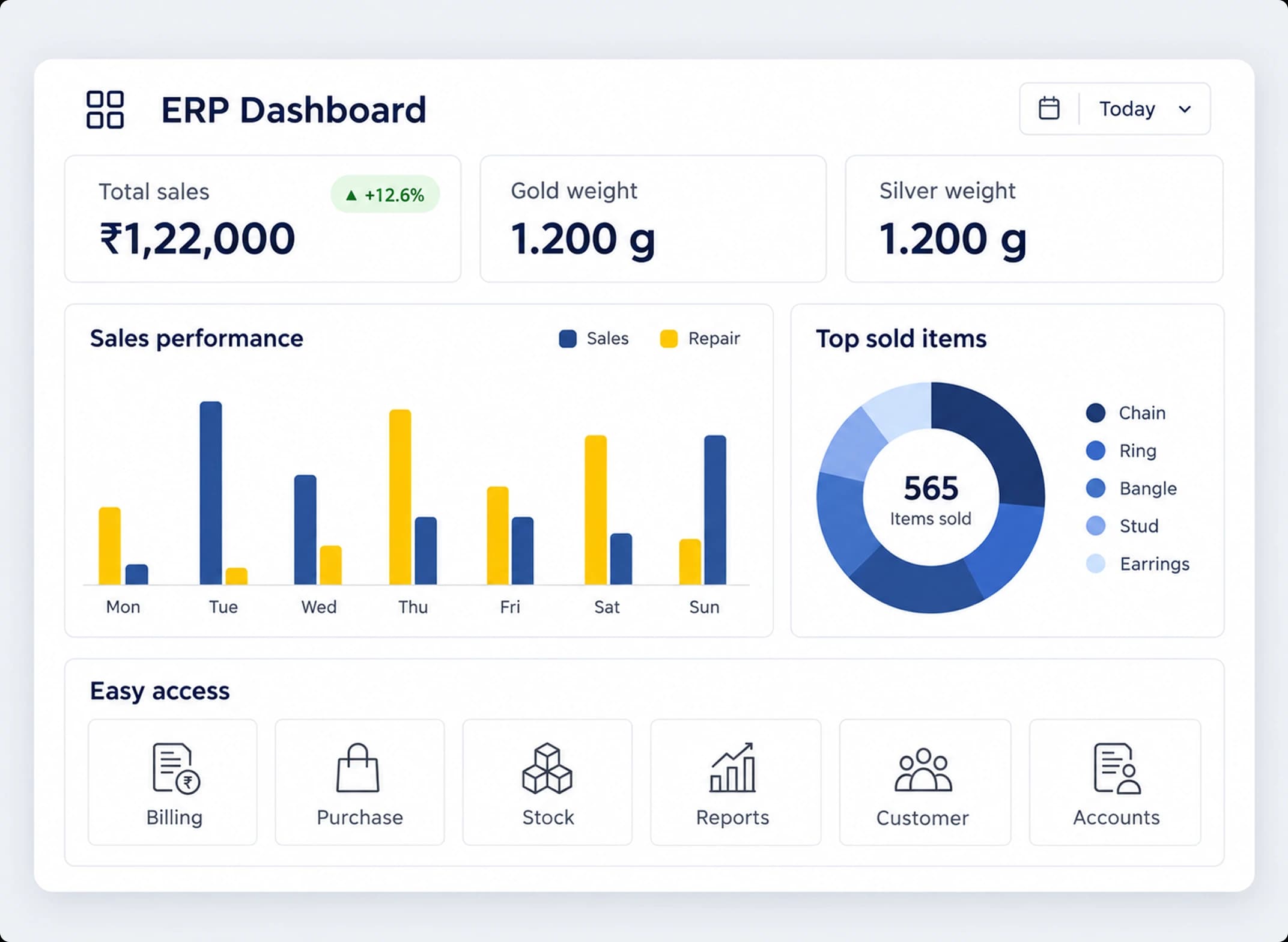Open the Billing shortcut icon
This screenshot has height=942, width=1288.
coord(176,768)
